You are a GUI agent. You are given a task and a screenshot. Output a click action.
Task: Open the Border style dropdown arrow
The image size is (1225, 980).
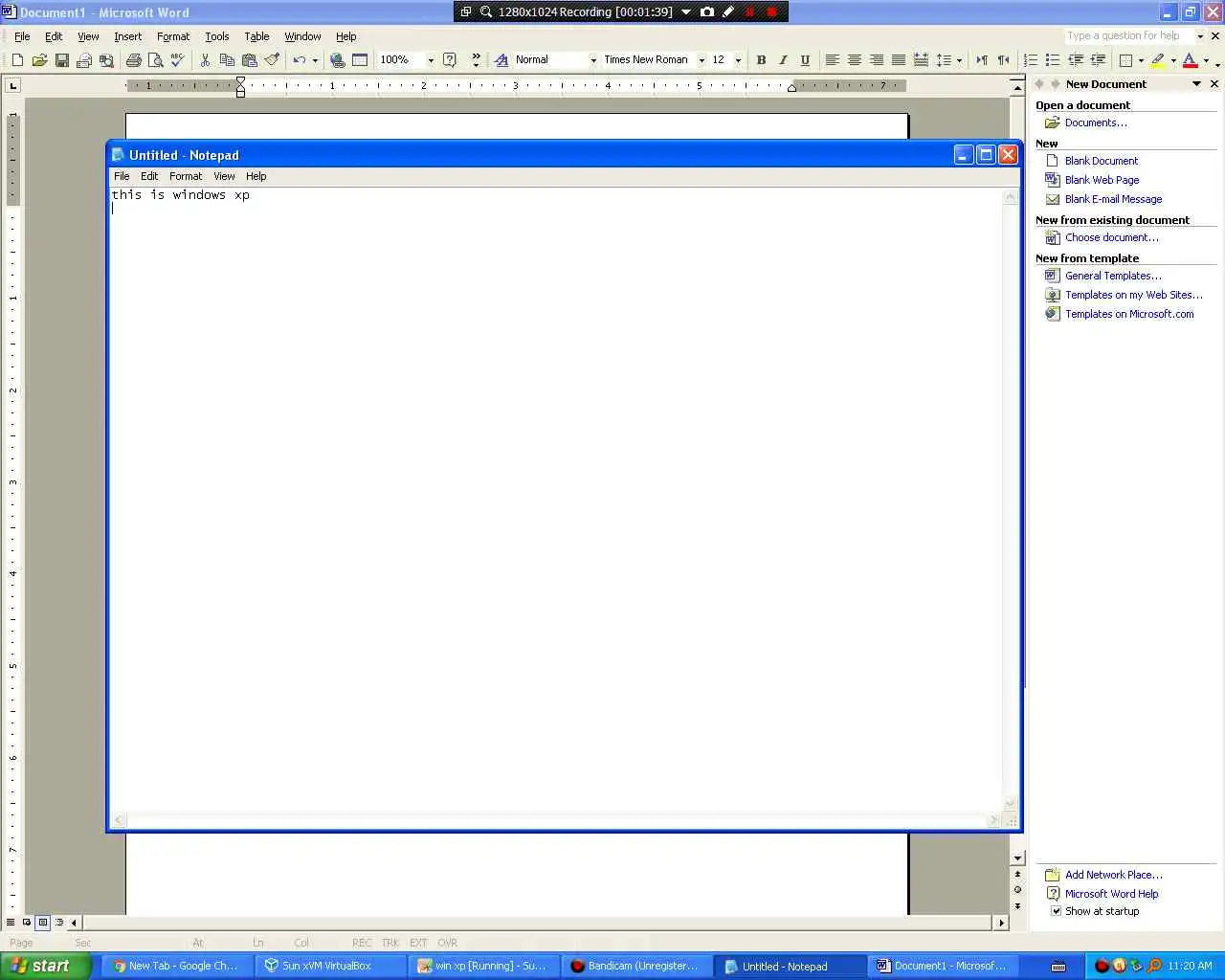pos(1141,59)
